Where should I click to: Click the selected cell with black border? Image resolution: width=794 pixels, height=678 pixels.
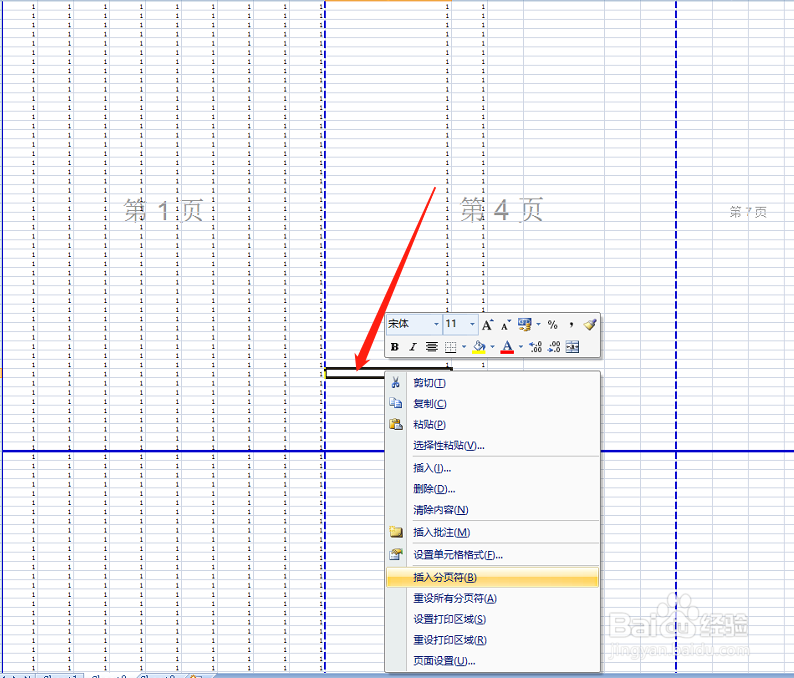354,374
